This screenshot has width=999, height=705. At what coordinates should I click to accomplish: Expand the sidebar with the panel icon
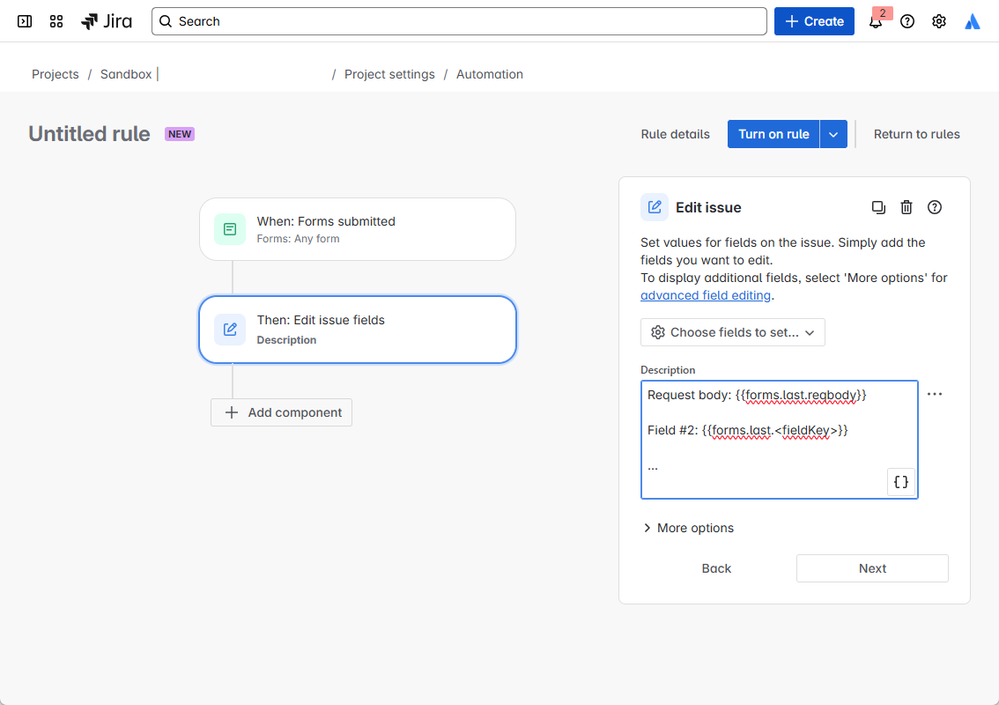click(x=24, y=22)
